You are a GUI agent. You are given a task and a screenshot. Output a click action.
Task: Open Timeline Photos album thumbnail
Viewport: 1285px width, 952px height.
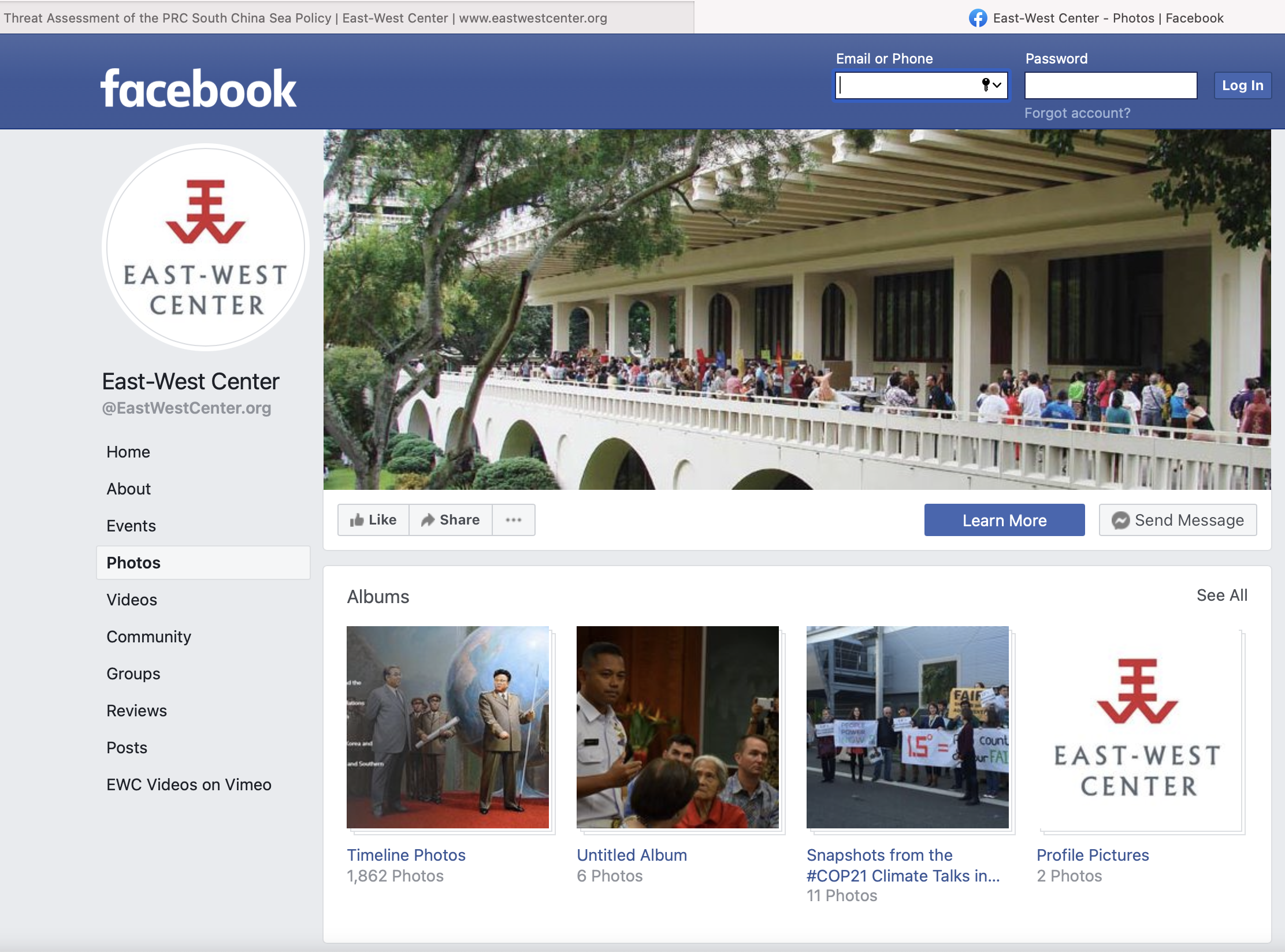pos(448,727)
